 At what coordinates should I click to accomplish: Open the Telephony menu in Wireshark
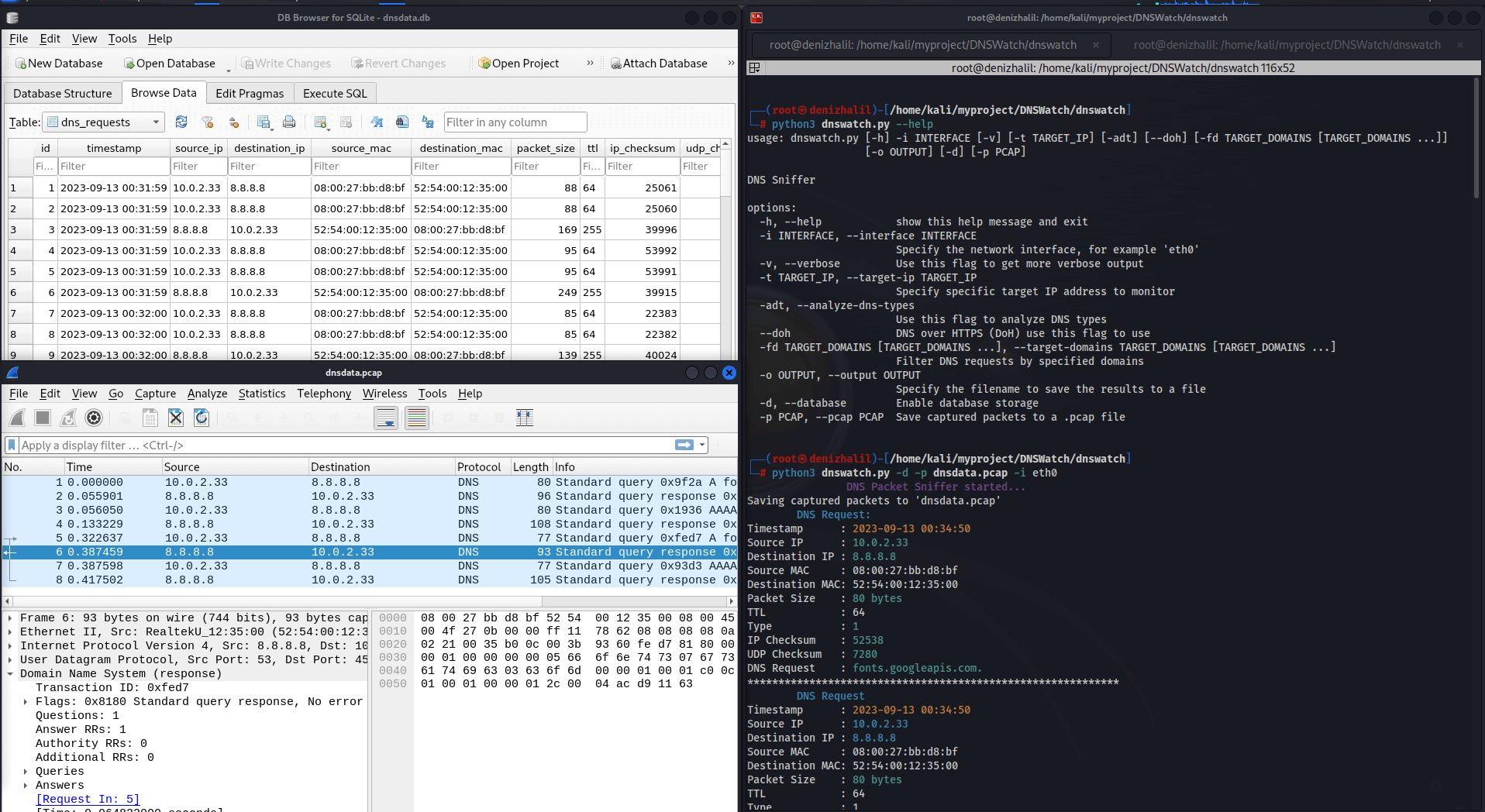pyautogui.click(x=324, y=394)
